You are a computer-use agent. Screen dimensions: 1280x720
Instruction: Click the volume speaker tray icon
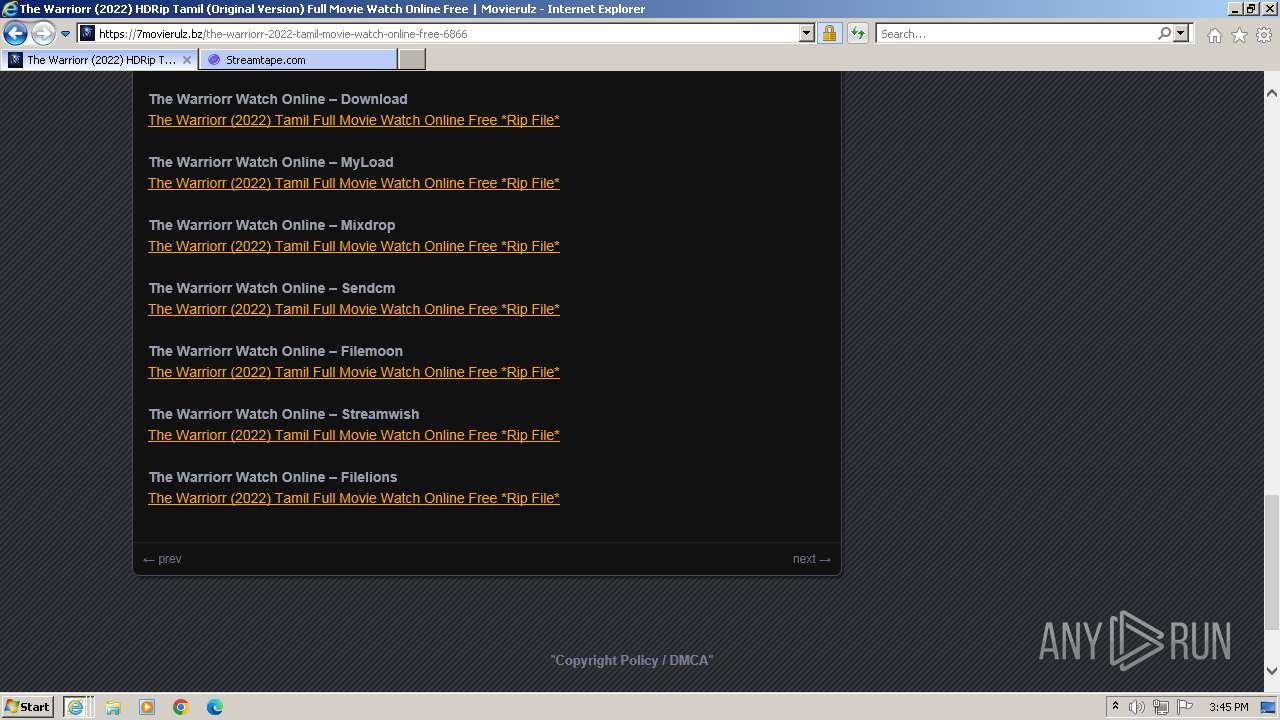(1137, 707)
